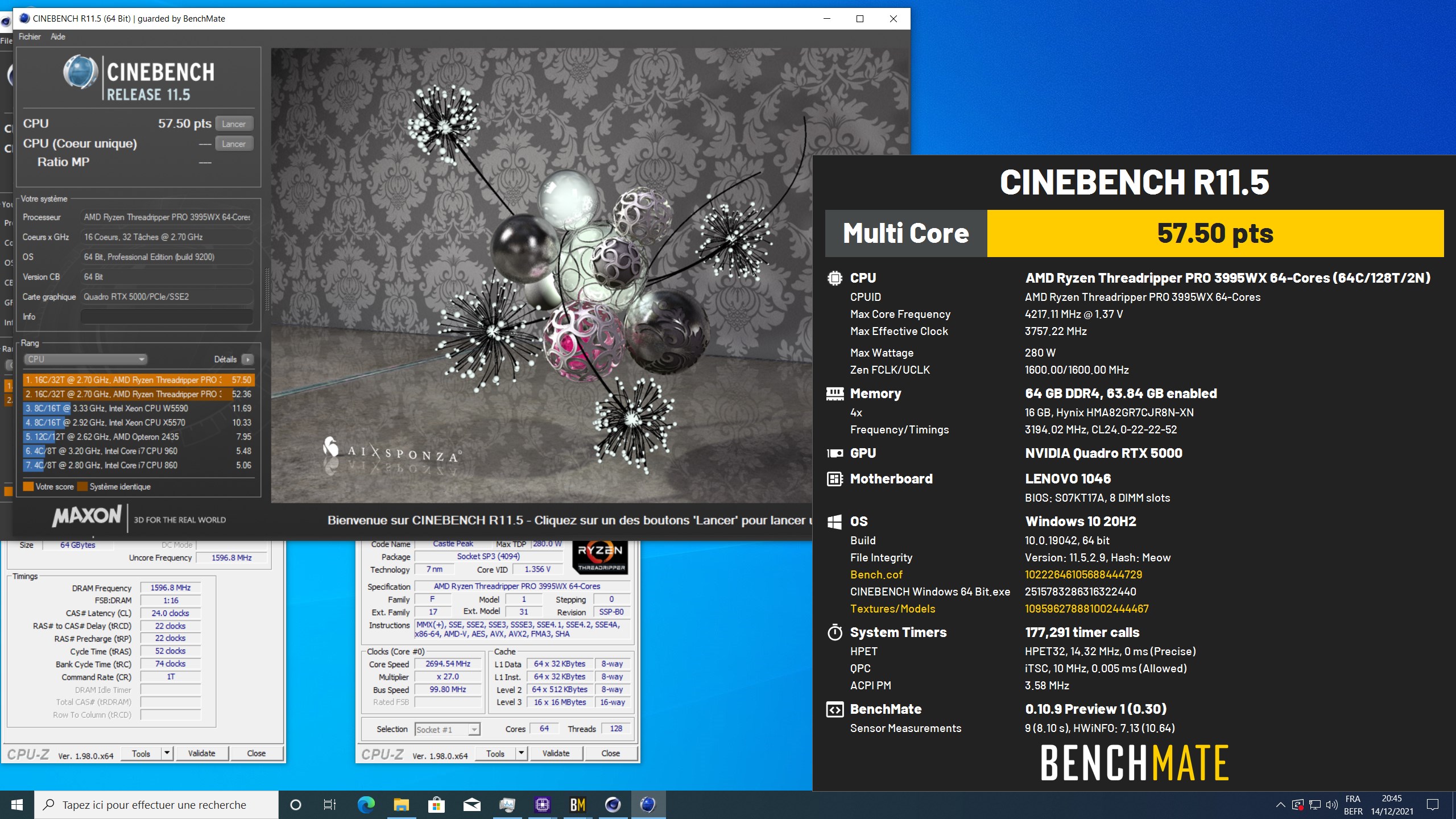Click the Cinebench logo sphere icon
Image resolution: width=1456 pixels, height=819 pixels.
[x=80, y=72]
